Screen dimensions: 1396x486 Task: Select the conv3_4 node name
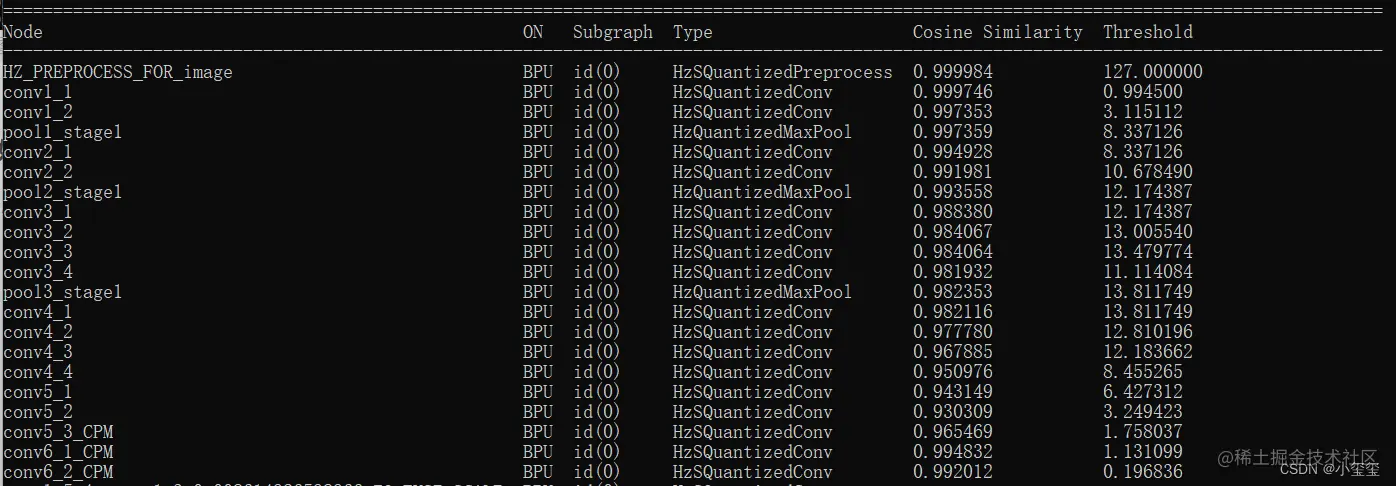point(38,272)
